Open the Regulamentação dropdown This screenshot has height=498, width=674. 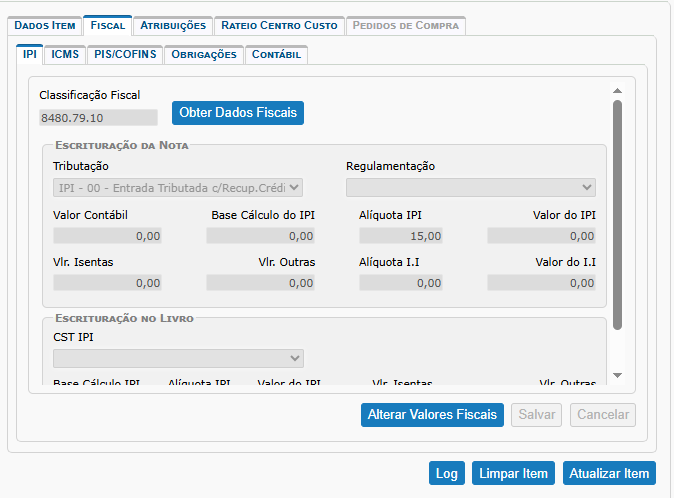tap(470, 188)
